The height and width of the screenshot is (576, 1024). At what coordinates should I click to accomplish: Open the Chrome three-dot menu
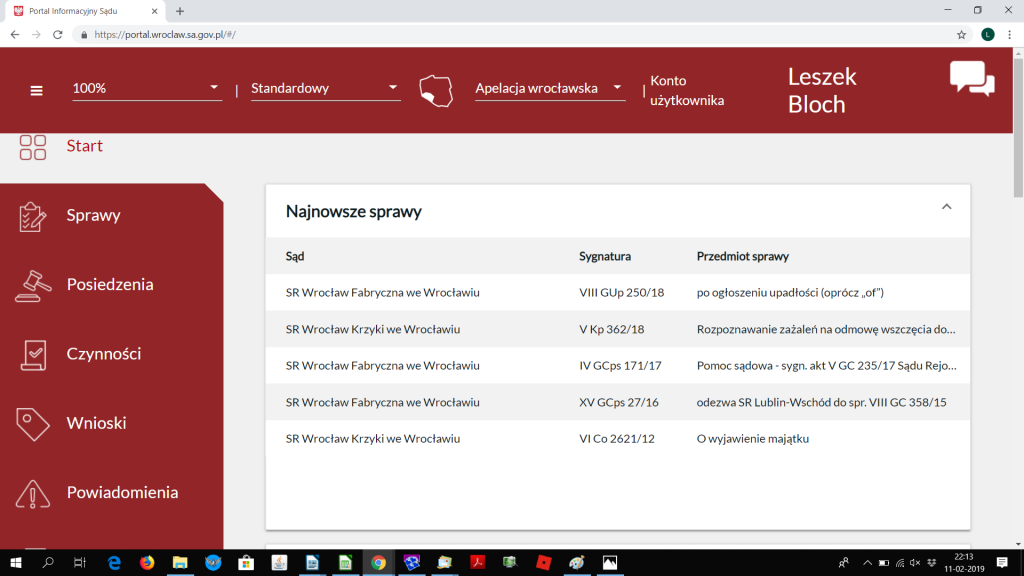tap(1010, 35)
